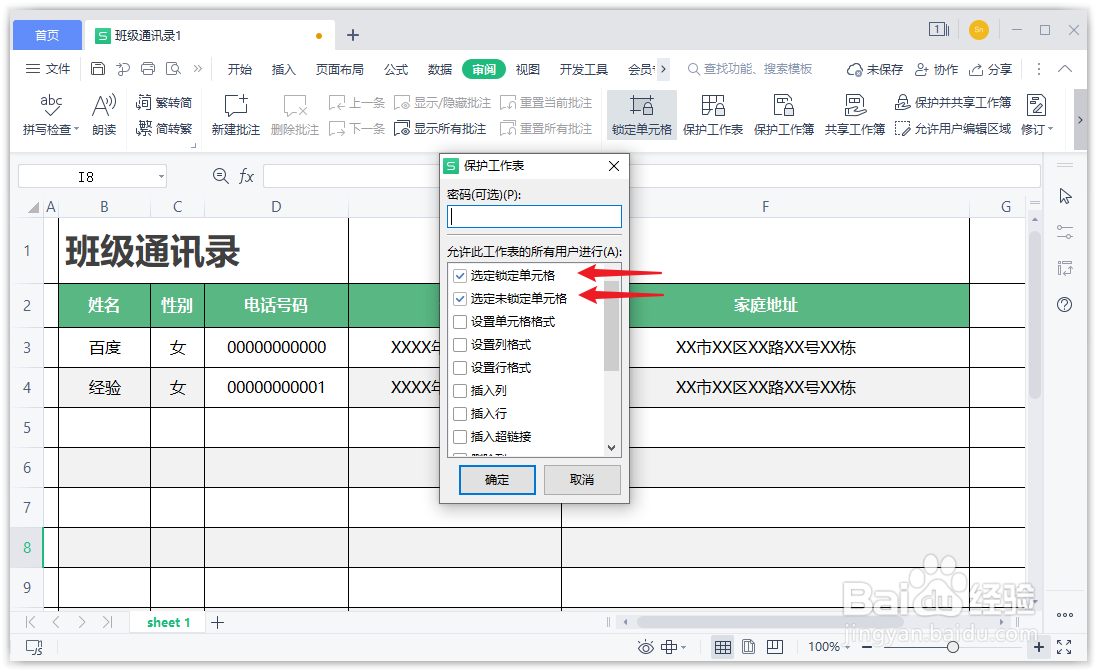Go to the 首页 home tab

47,35
